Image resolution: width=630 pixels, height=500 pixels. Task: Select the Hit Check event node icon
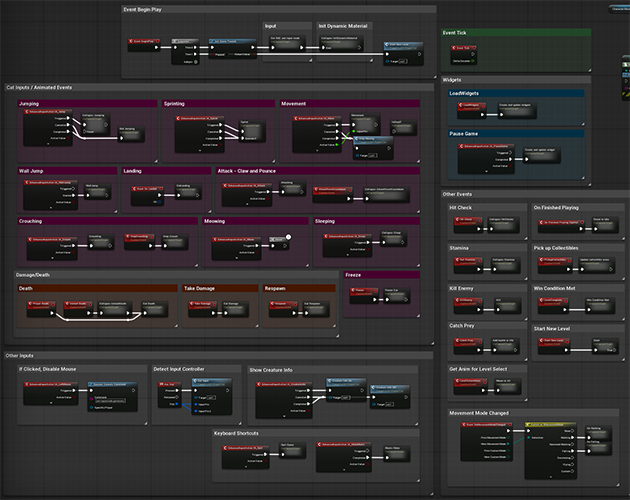(457, 221)
